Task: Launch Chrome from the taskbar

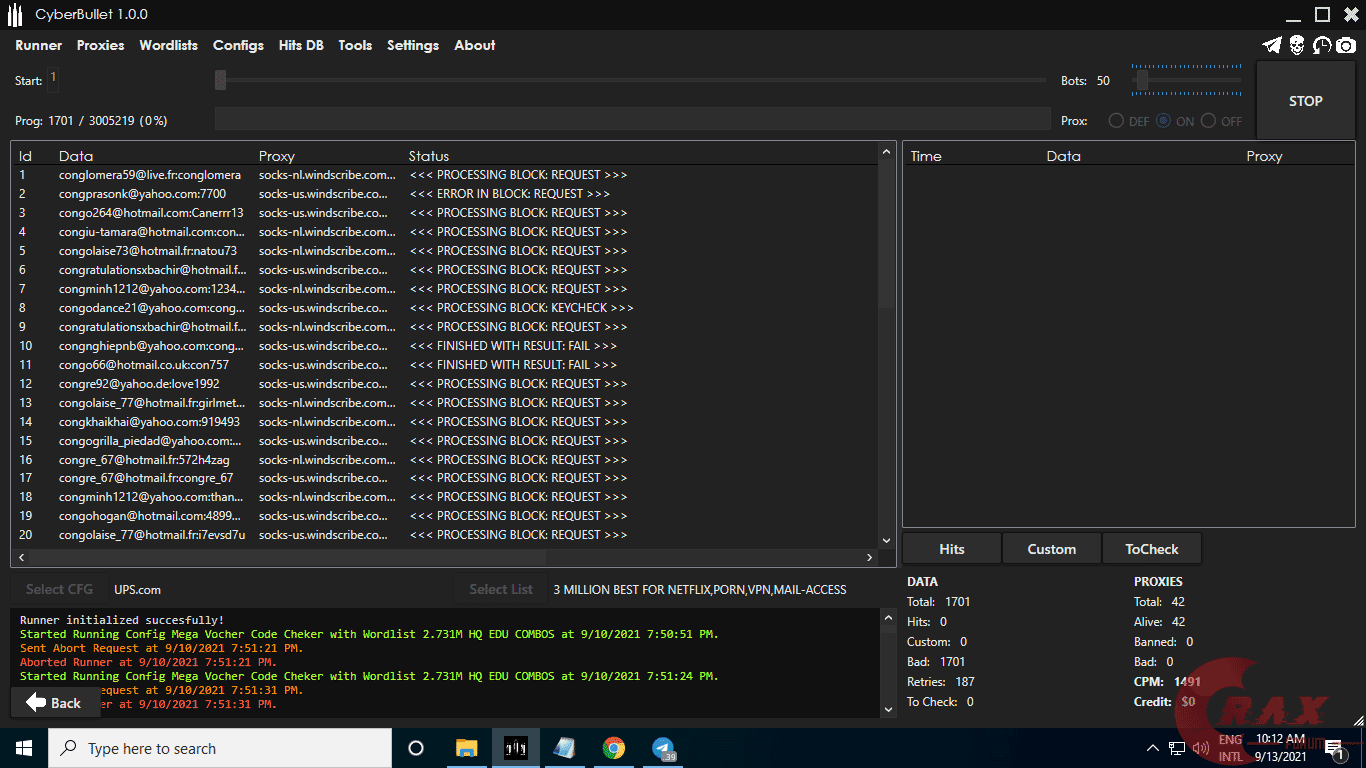Action: pos(613,747)
